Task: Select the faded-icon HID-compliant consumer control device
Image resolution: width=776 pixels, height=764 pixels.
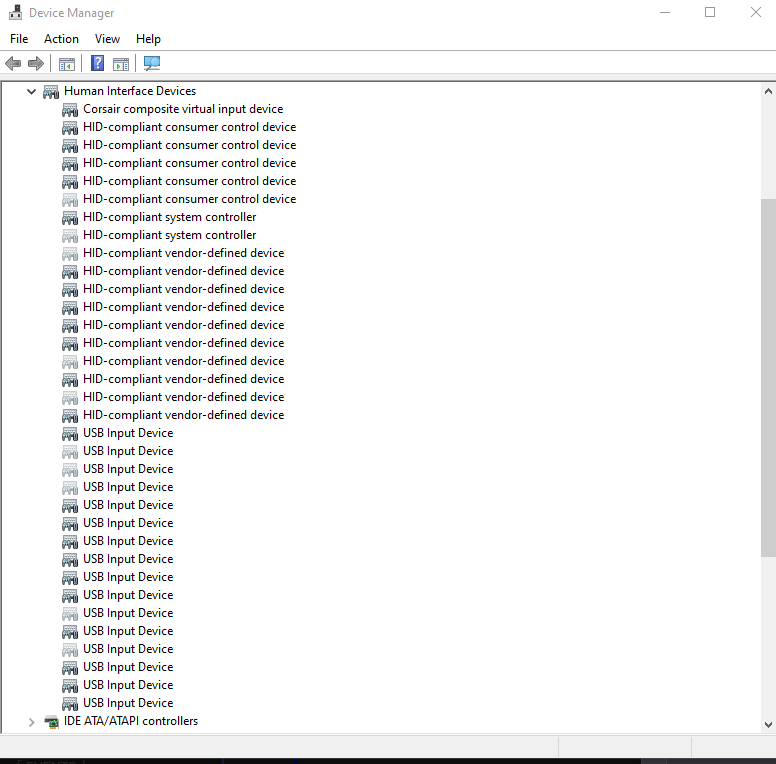Action: coord(190,199)
